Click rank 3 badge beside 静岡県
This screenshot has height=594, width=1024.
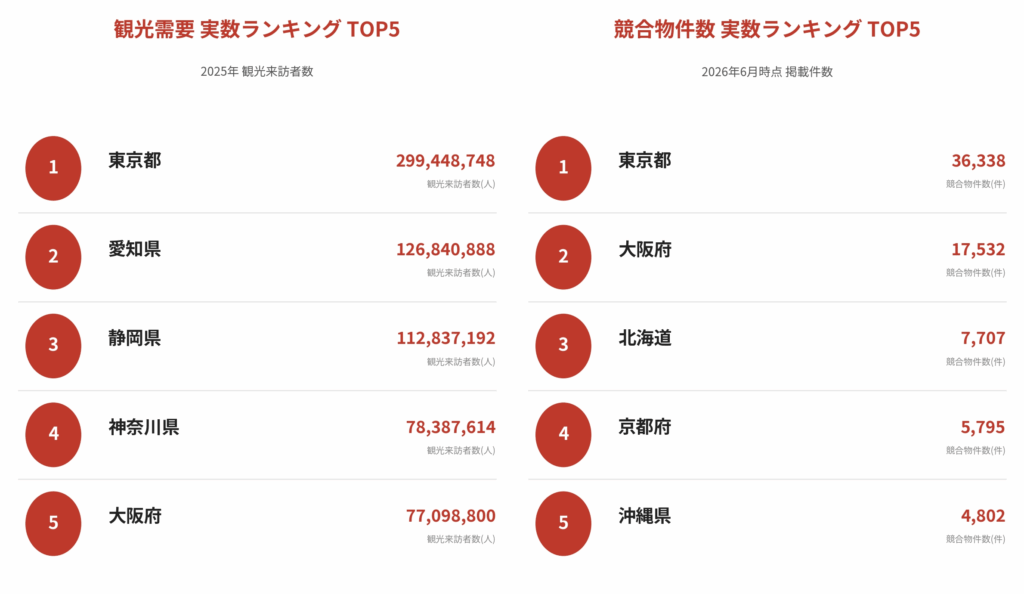[x=54, y=346]
